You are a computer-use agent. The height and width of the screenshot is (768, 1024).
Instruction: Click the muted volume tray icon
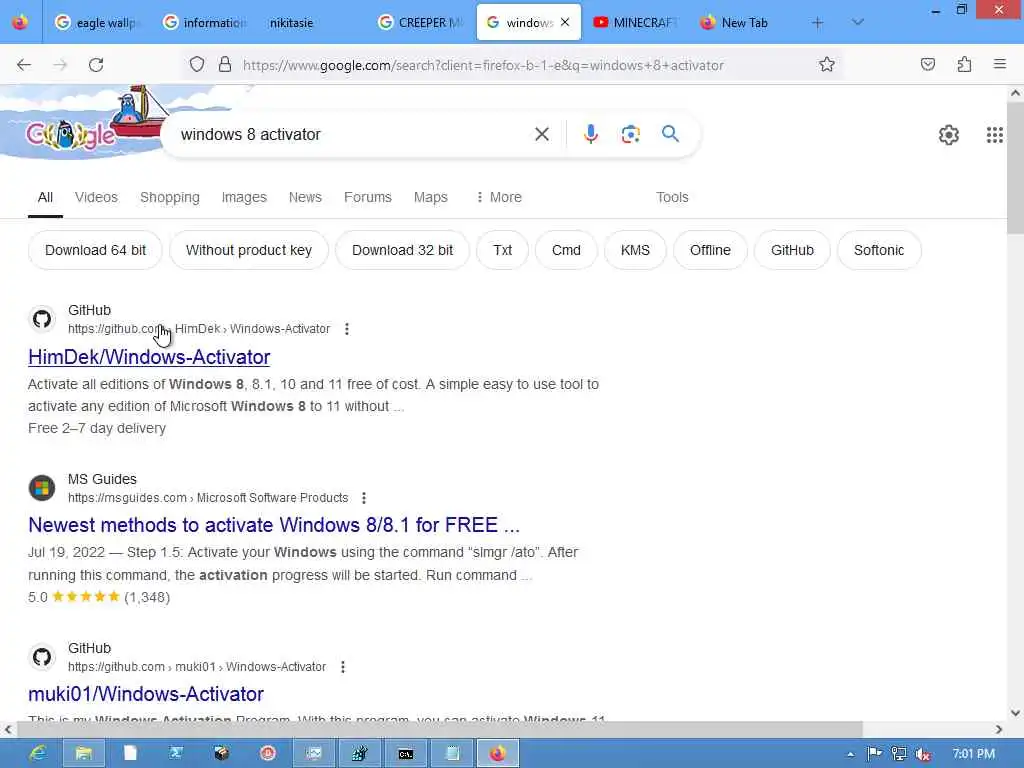923,754
